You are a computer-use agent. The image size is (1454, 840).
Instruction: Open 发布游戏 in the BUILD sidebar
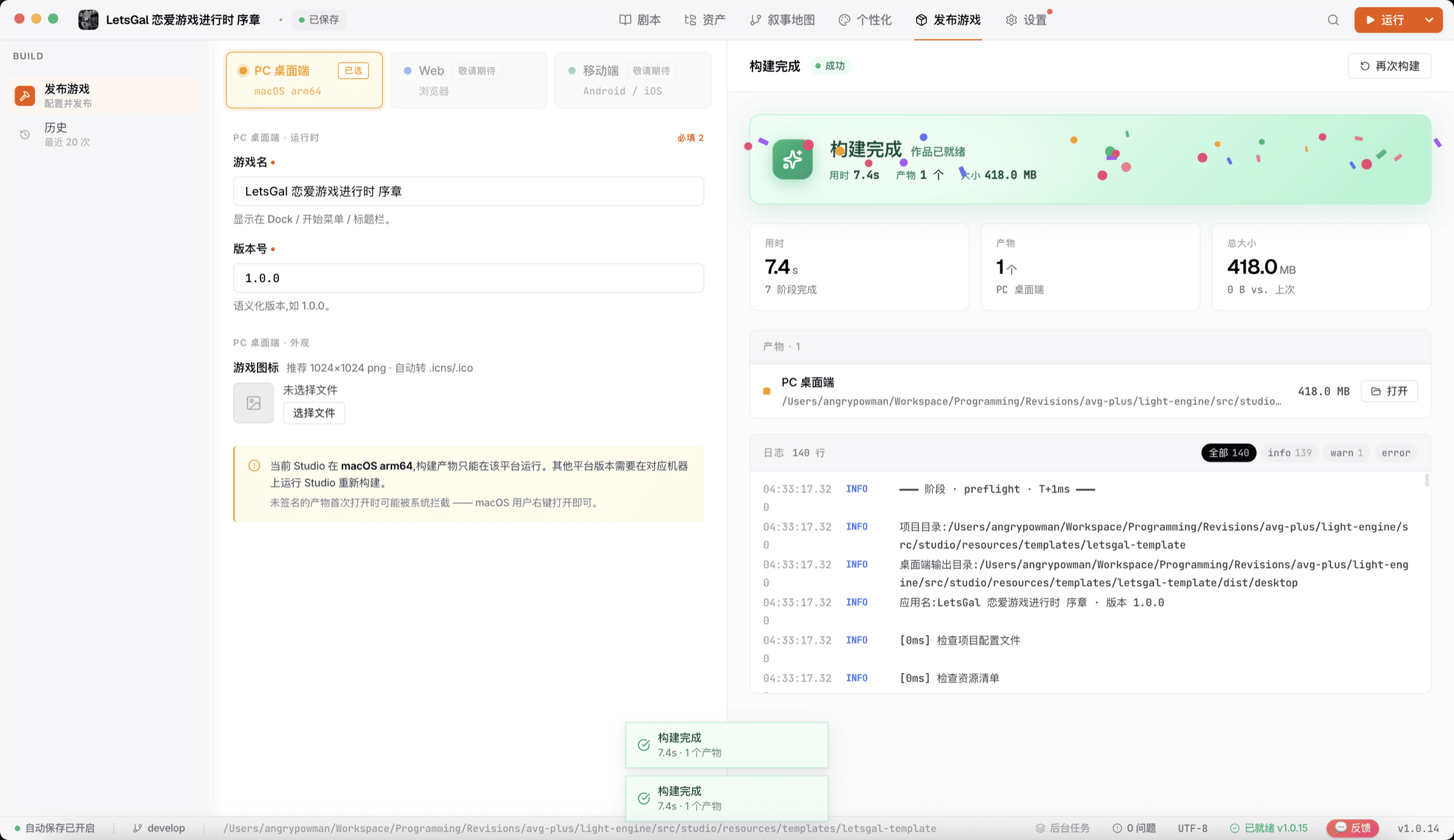[x=103, y=96]
